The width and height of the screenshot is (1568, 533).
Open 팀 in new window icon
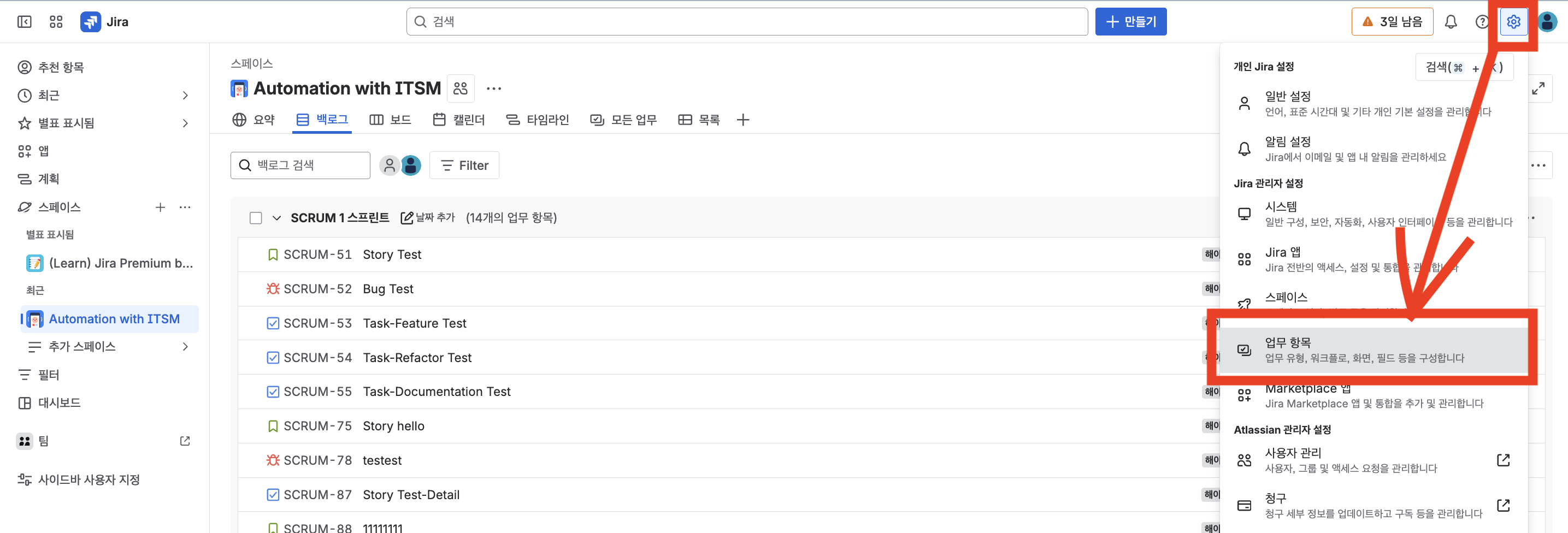tap(185, 441)
